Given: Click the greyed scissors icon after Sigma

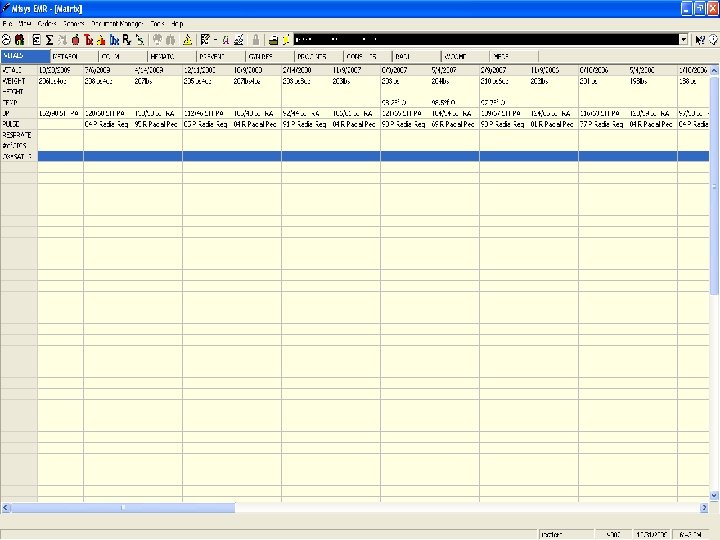Looking at the screenshot, I should [62, 40].
